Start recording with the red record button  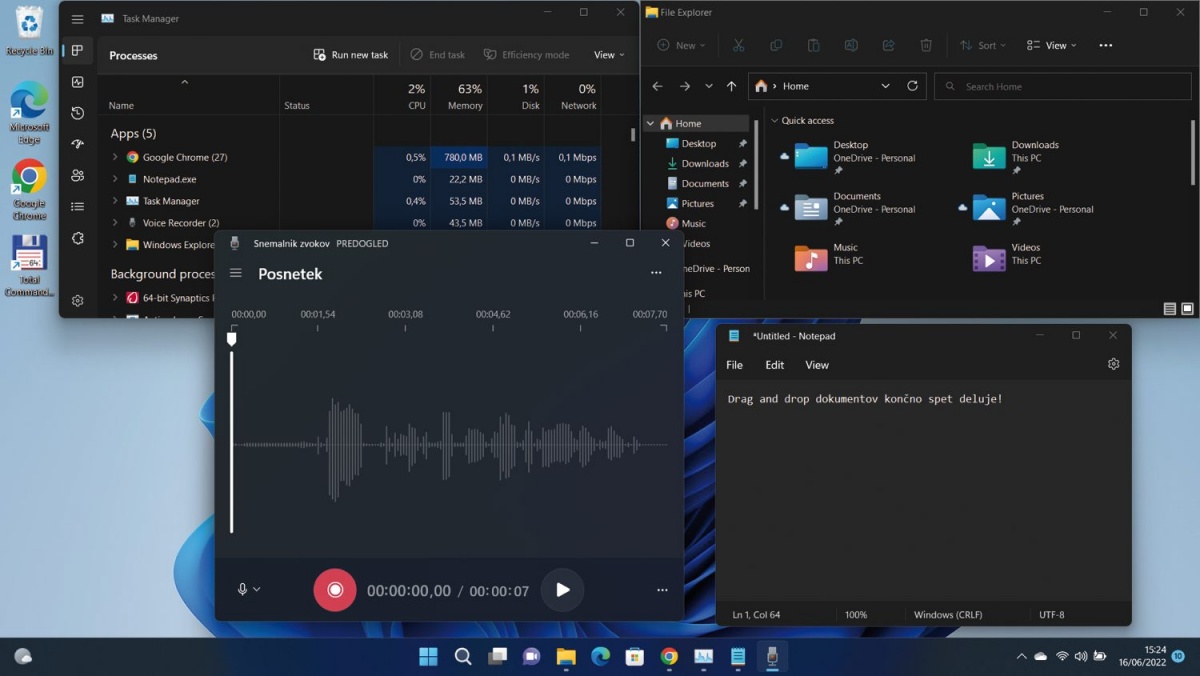(335, 590)
